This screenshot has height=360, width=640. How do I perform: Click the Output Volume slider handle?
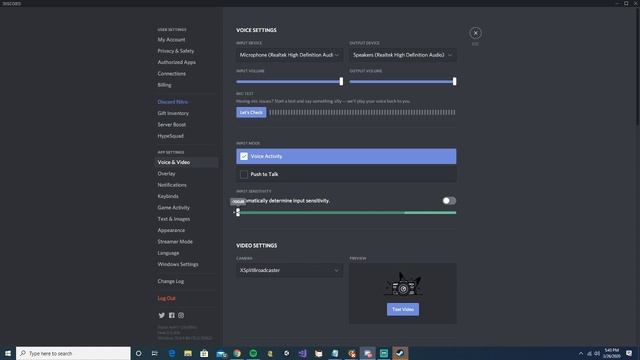[x=454, y=81]
